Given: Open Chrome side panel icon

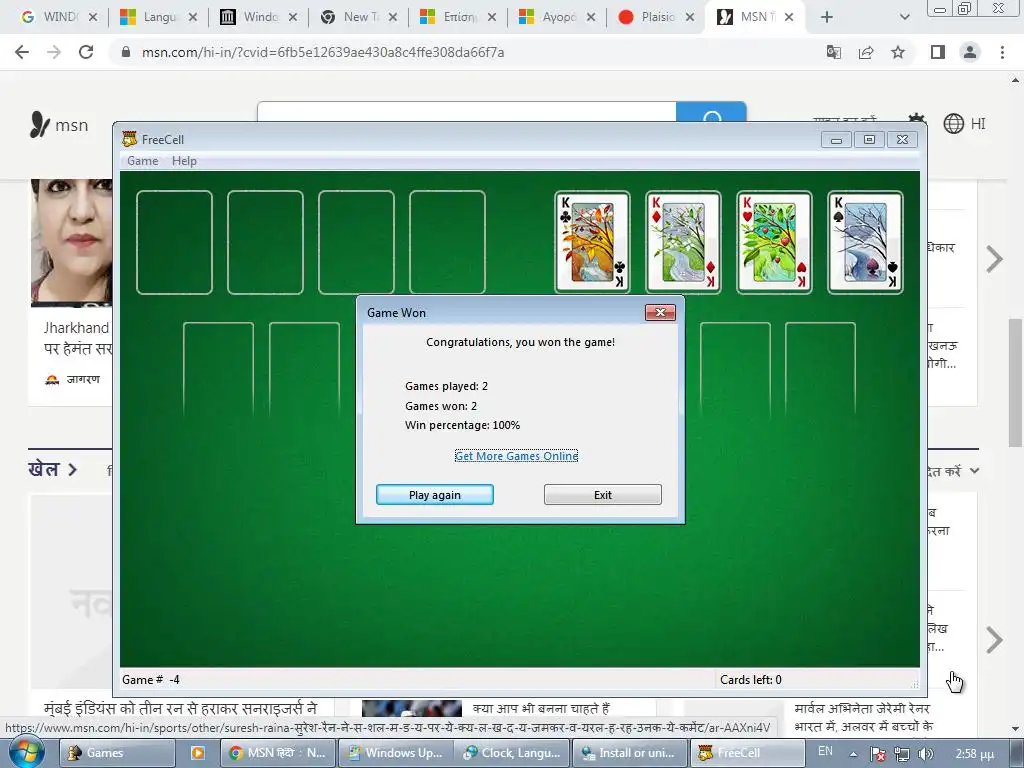Looking at the screenshot, I should (x=938, y=52).
